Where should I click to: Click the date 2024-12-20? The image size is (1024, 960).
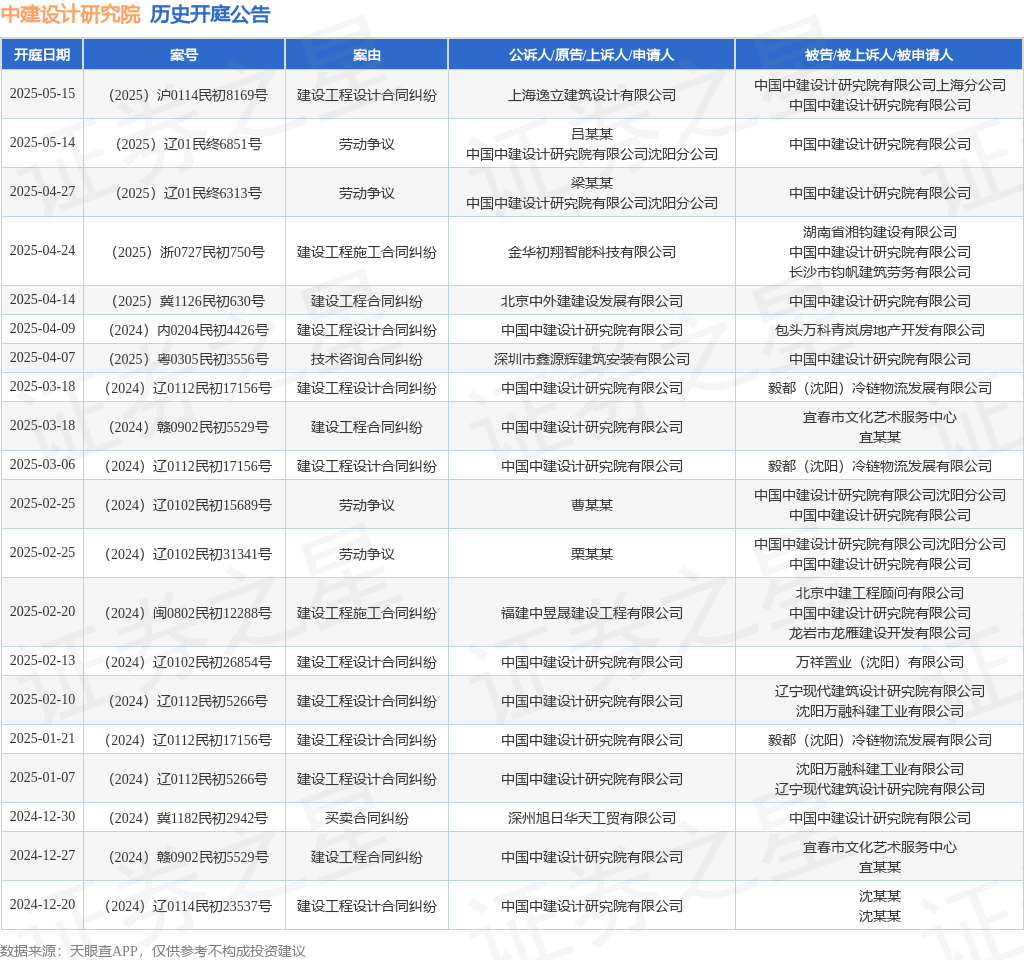point(42,904)
